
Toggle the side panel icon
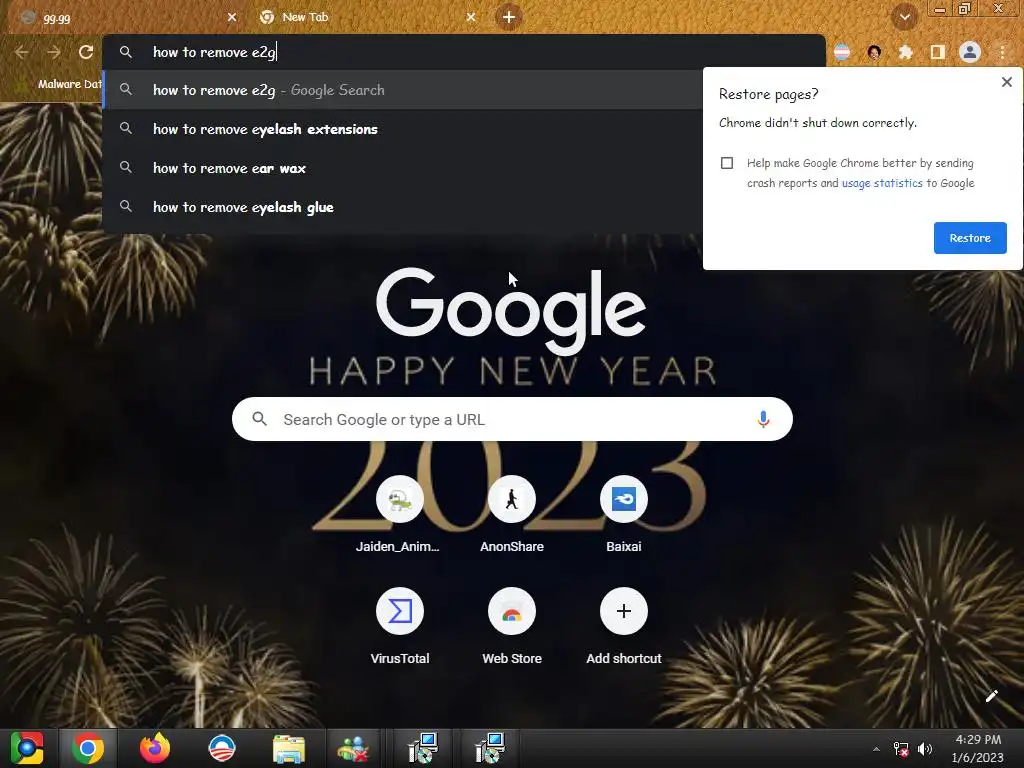coord(937,52)
